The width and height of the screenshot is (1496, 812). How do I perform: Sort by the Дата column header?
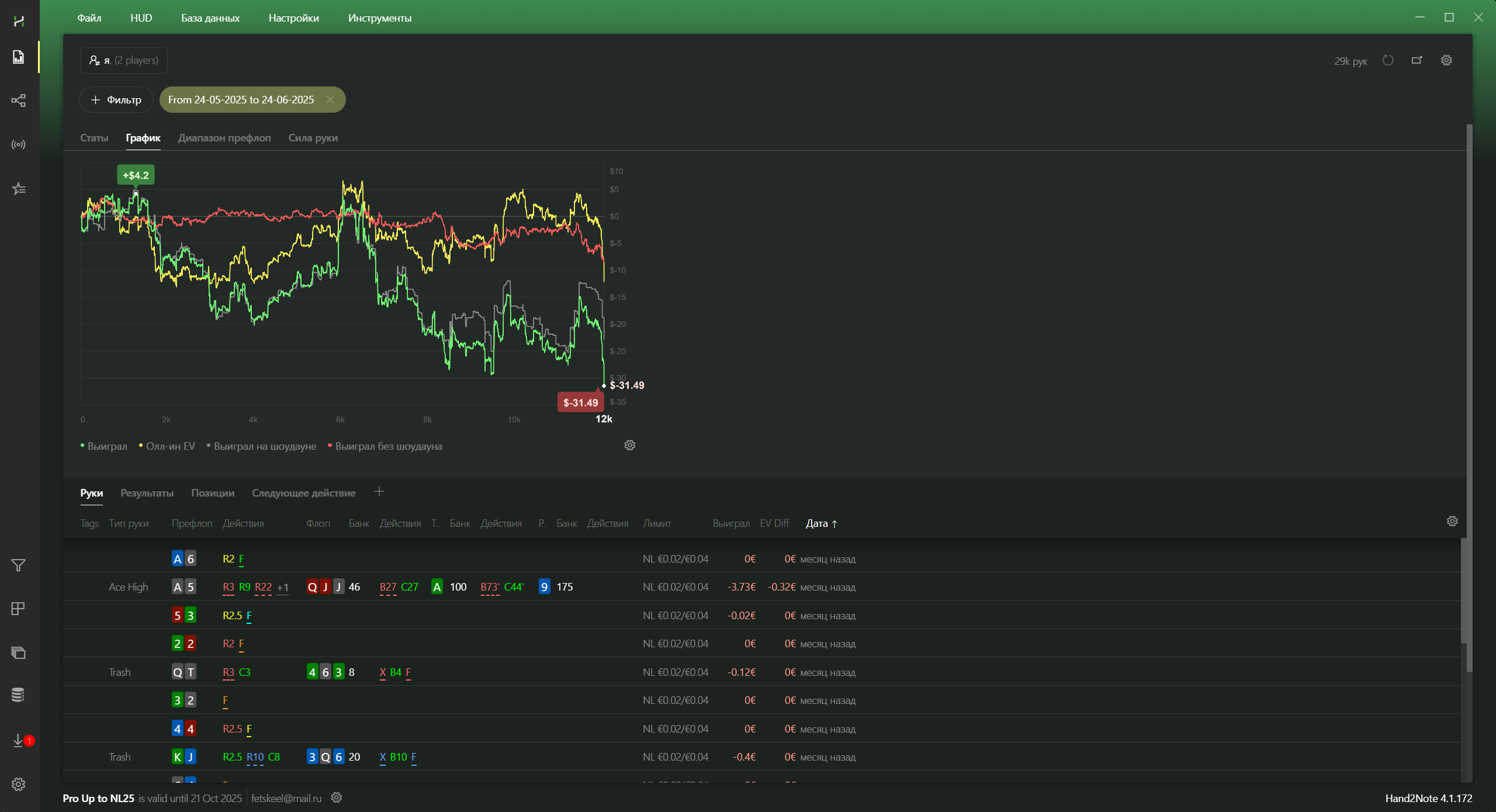point(822,523)
